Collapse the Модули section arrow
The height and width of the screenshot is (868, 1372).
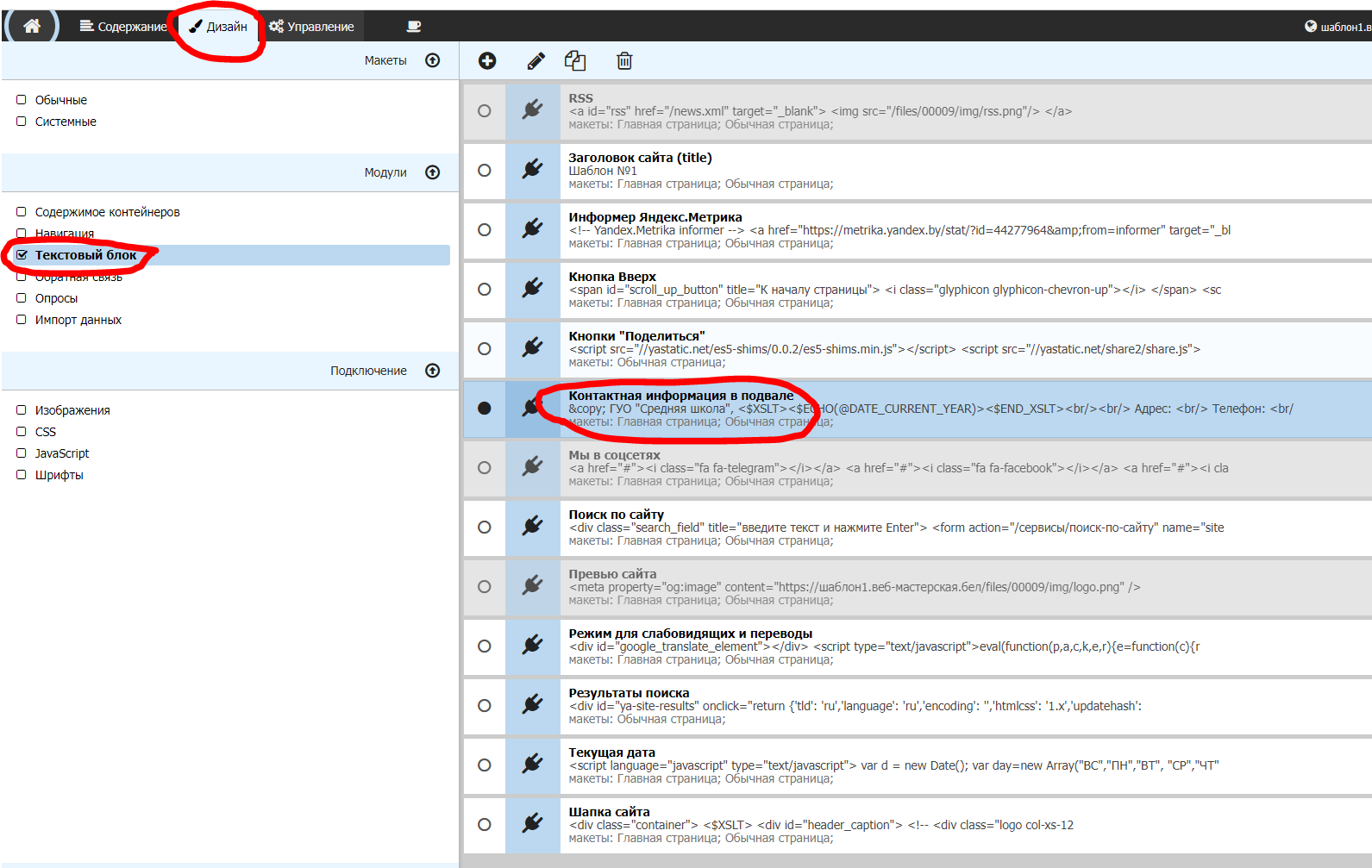pos(433,172)
